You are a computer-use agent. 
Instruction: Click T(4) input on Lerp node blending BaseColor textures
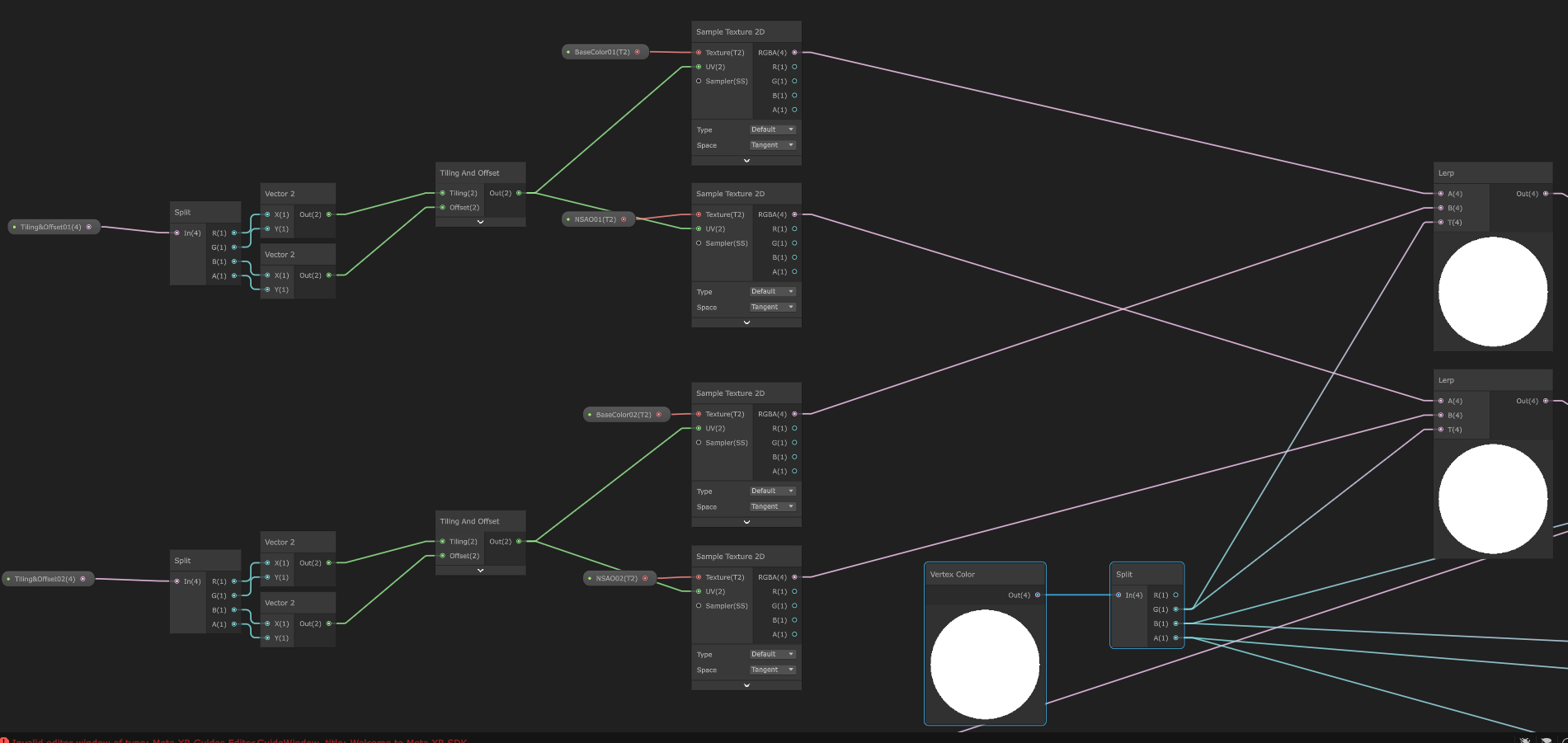(1441, 222)
